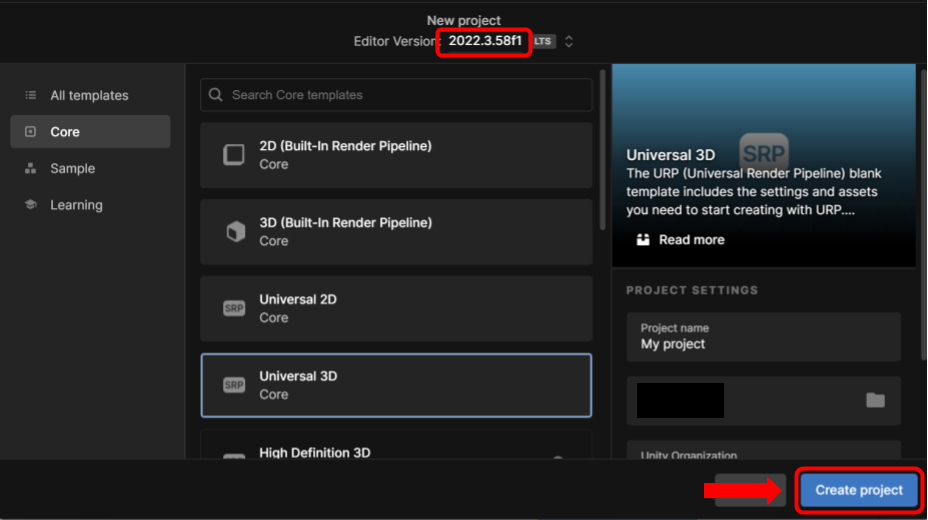The height and width of the screenshot is (520, 928).
Task: Click the Core category icon
Action: tap(31, 131)
